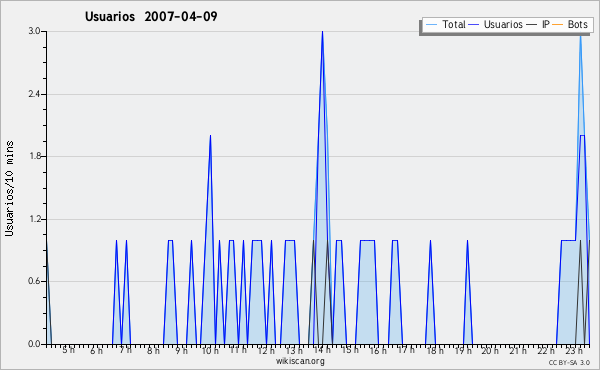Screen dimensions: 600x370
Task: Click the '23 h' x-axis label
Action: 574,350
